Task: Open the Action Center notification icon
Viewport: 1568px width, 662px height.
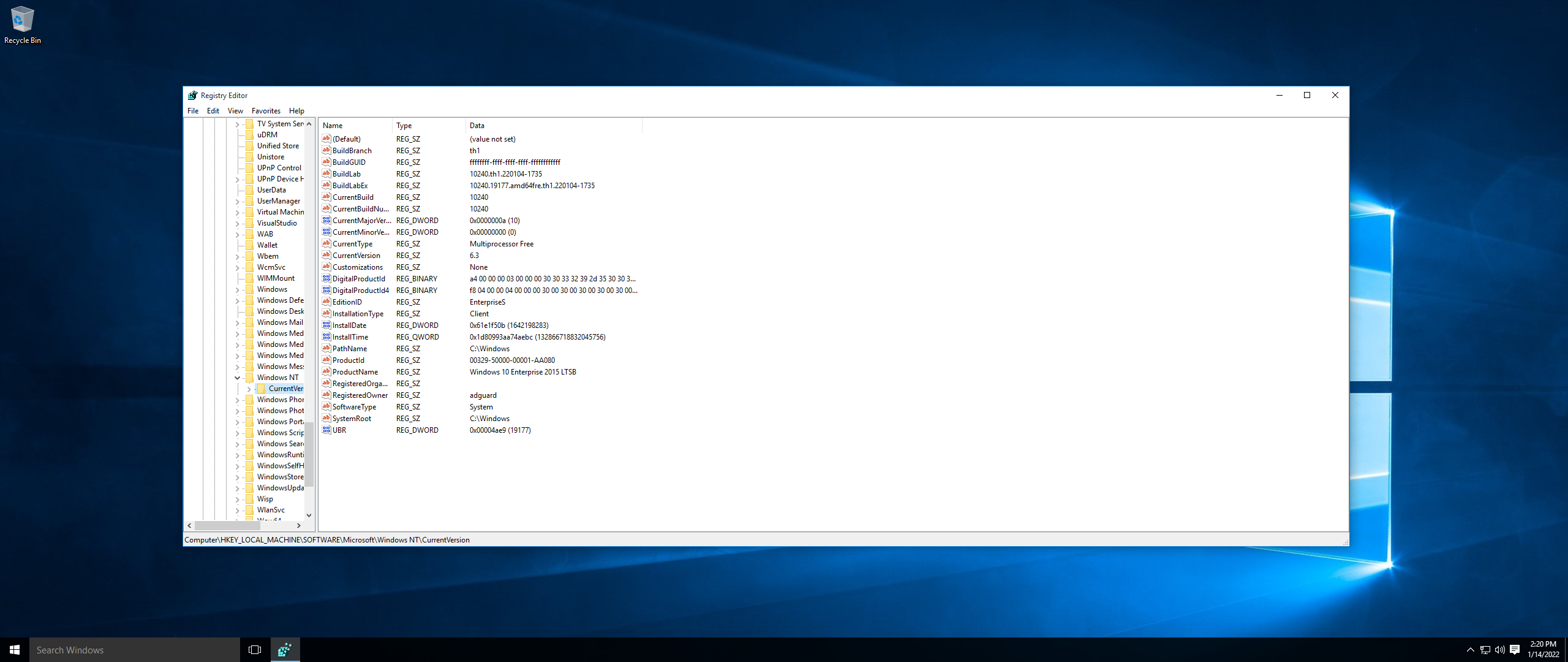Action: [x=1515, y=650]
